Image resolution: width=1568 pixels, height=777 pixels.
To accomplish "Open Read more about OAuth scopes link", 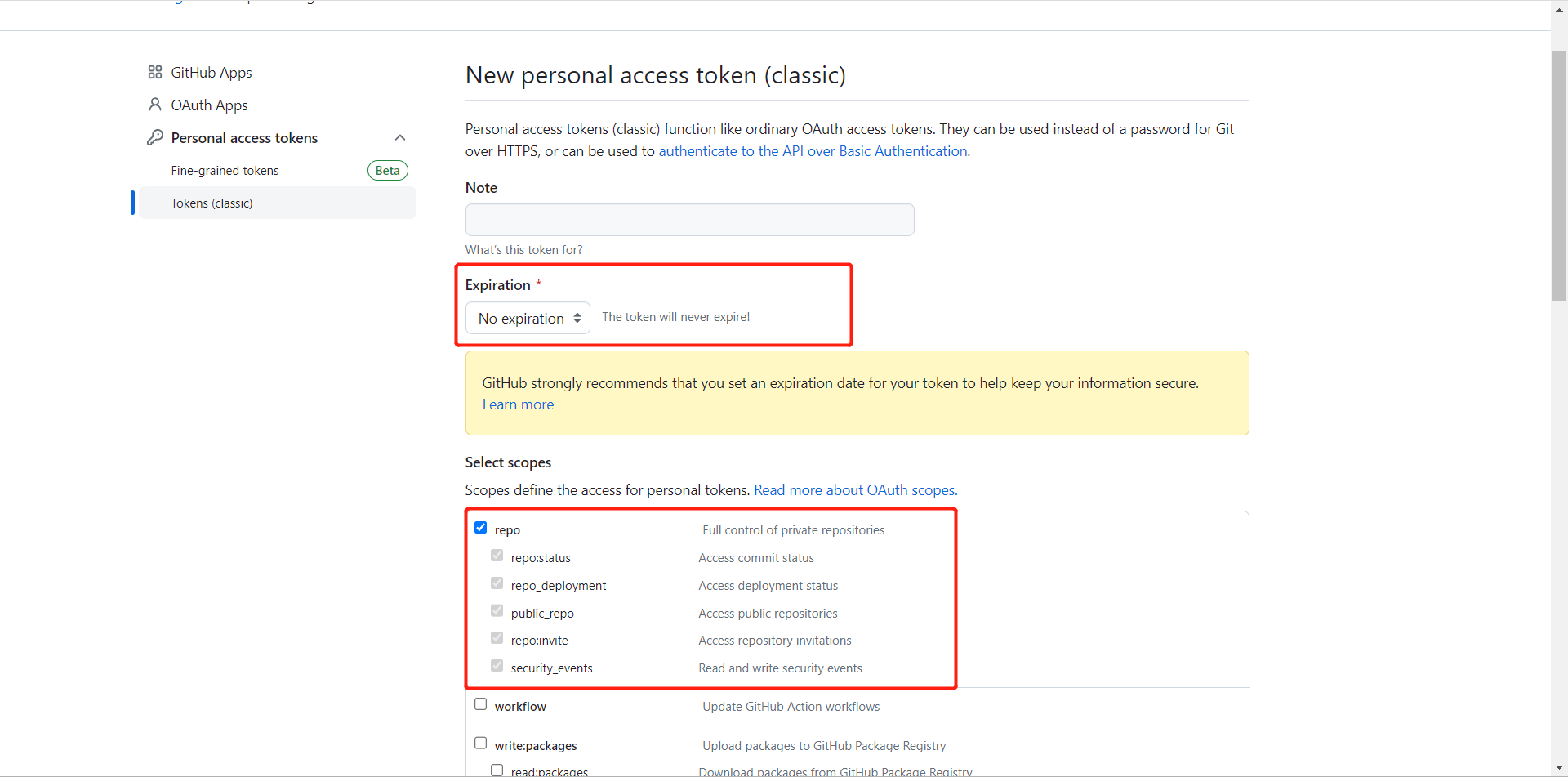I will point(855,490).
